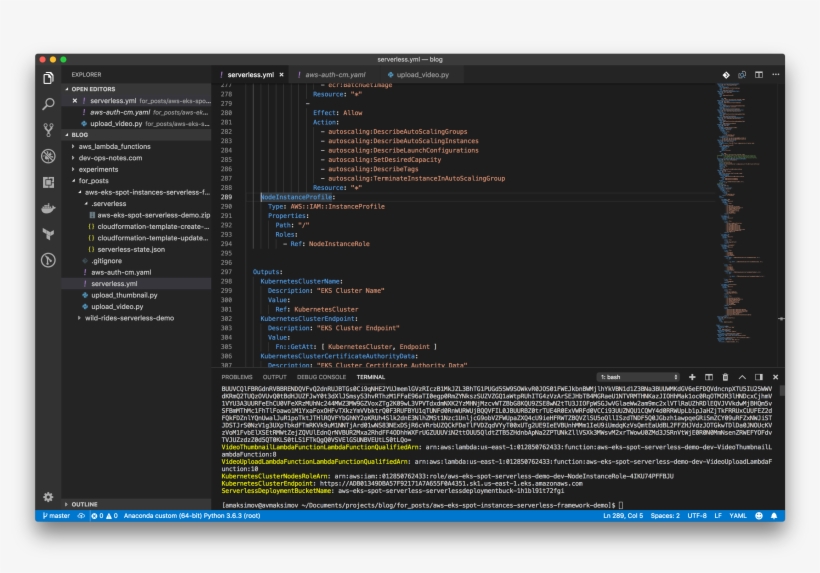The height and width of the screenshot is (573, 820).
Task: Open the Problems panel tab
Action: (237, 377)
